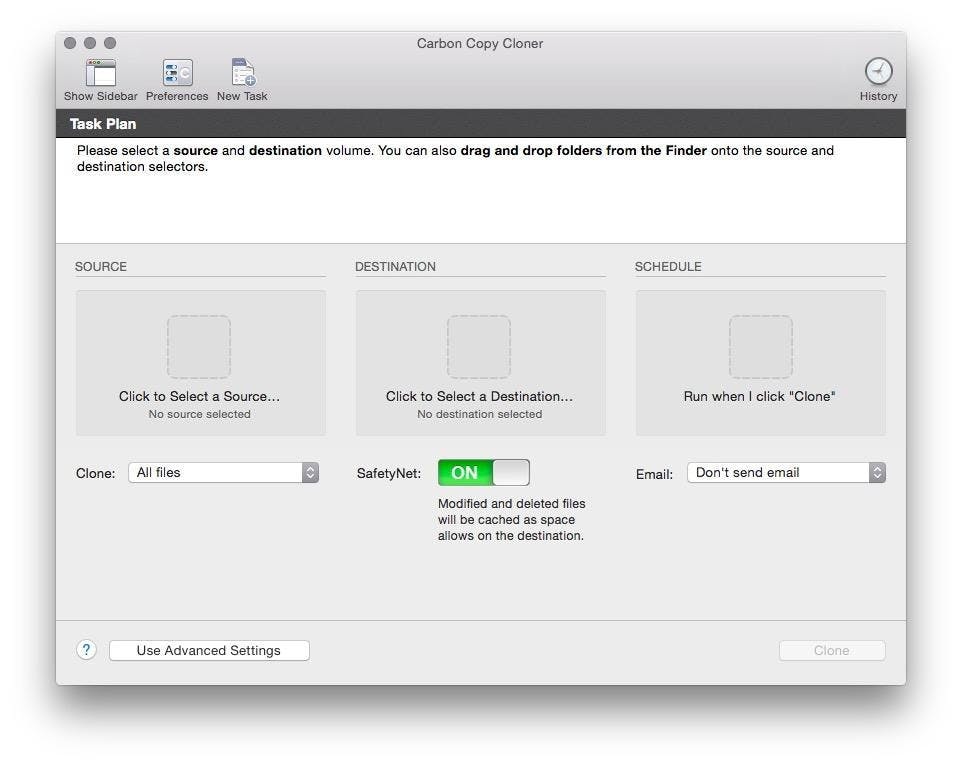Open the Email 'Don't send email' dropdown
Viewport: 962px width, 765px height.
785,473
